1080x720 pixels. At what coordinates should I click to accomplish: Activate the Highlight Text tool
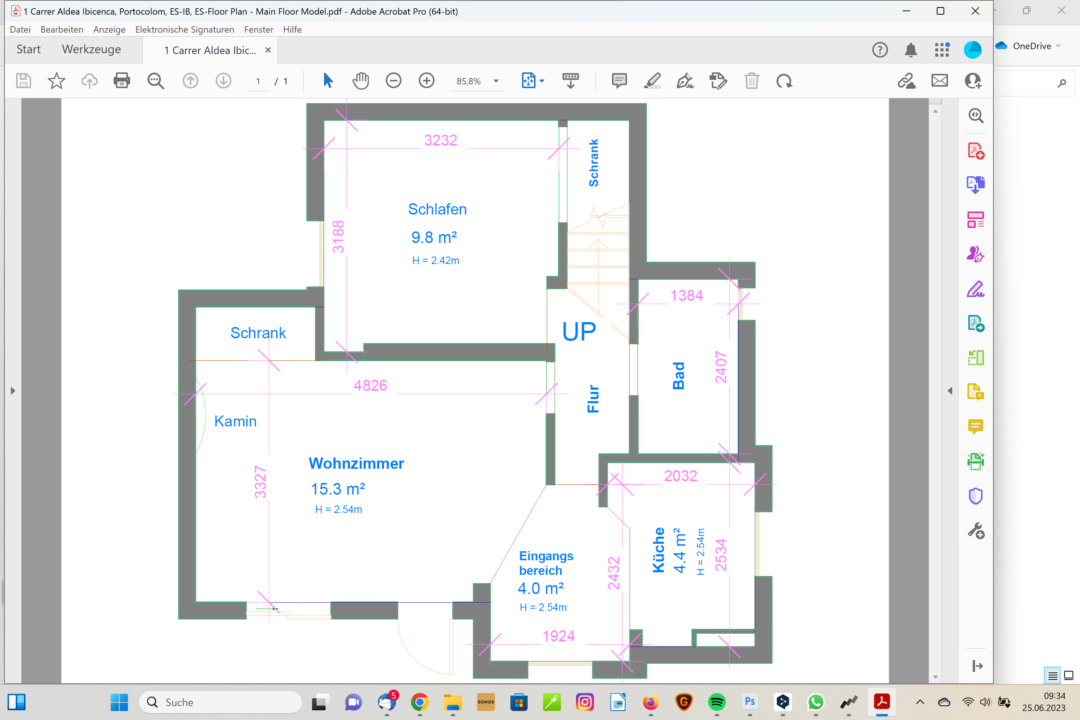click(653, 80)
